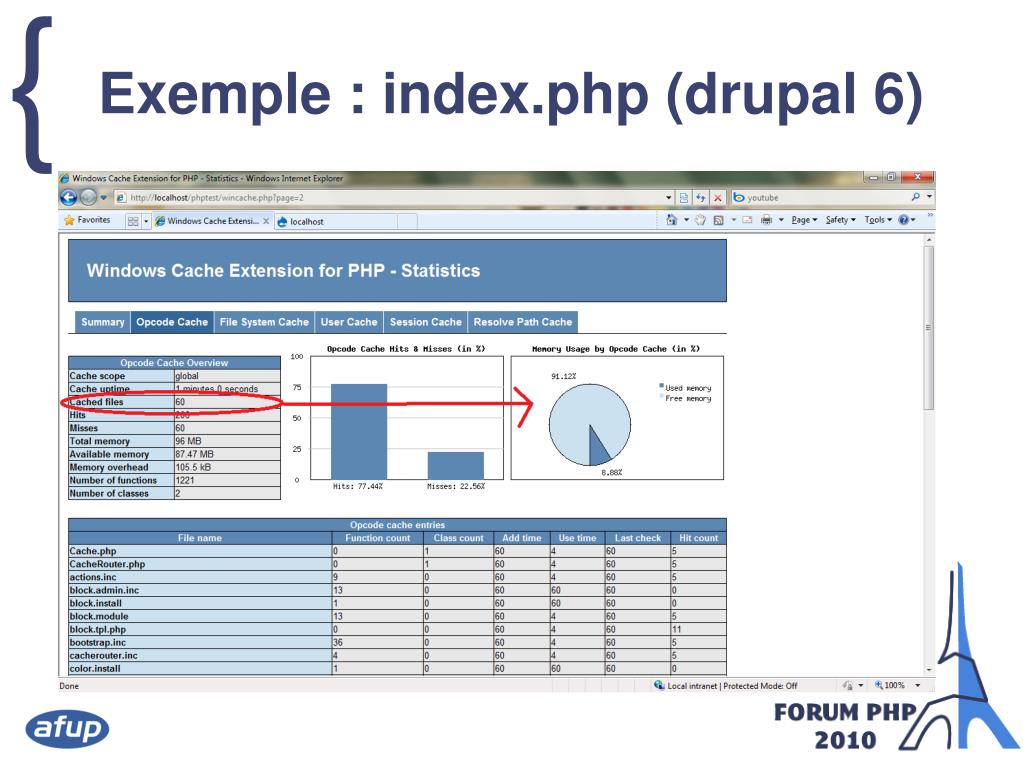
Task: Click the Done status bar text
Action: tap(69, 686)
